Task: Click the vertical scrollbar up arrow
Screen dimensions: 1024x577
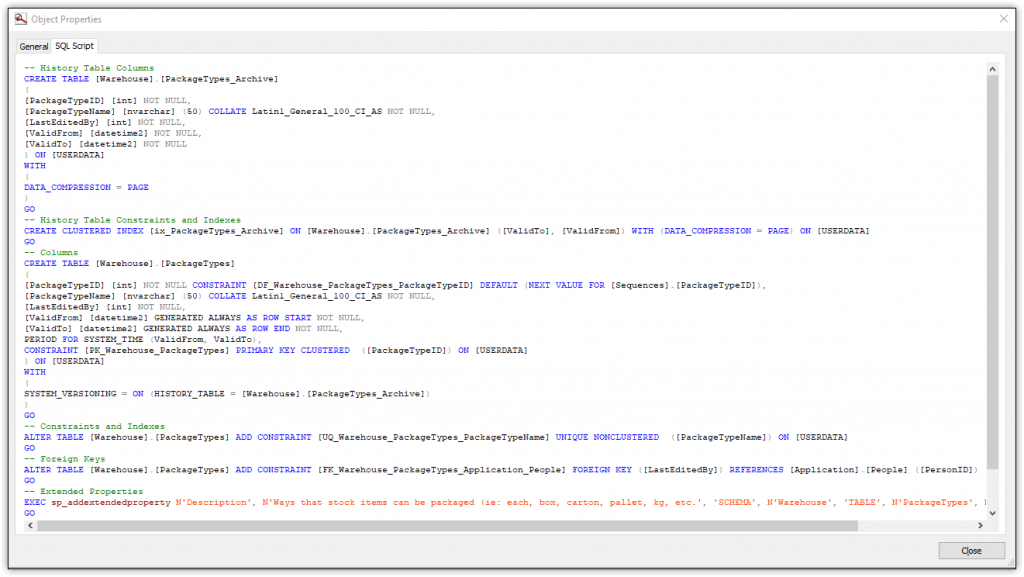Action: point(994,69)
